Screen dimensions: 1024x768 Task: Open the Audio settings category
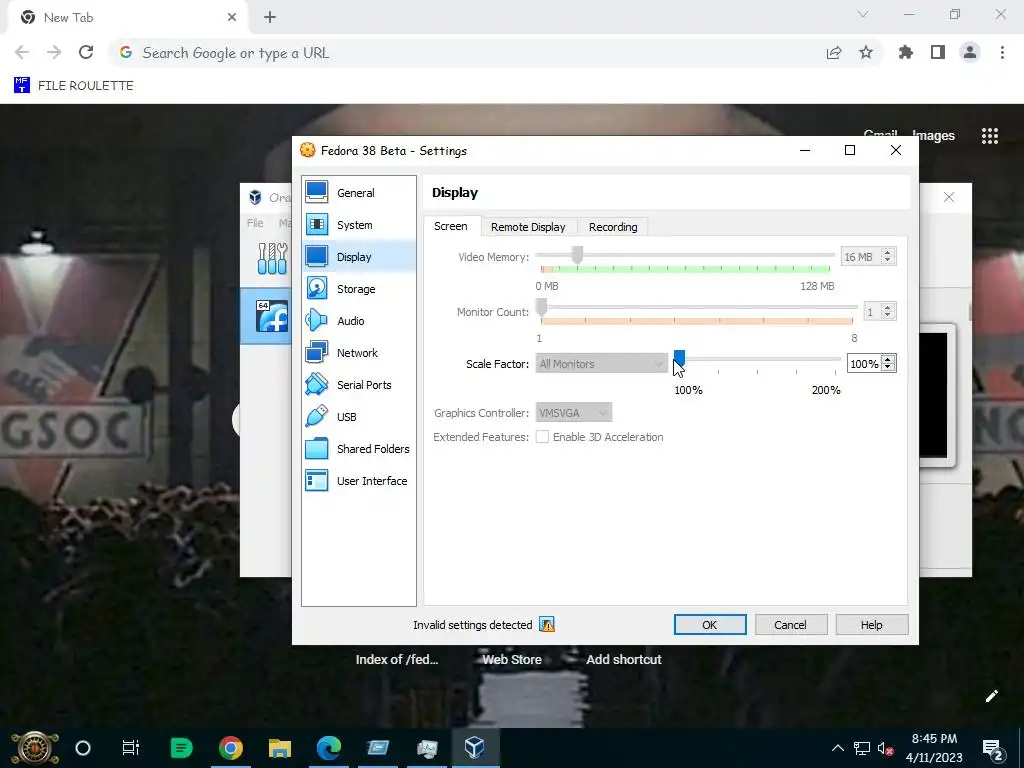point(359,321)
